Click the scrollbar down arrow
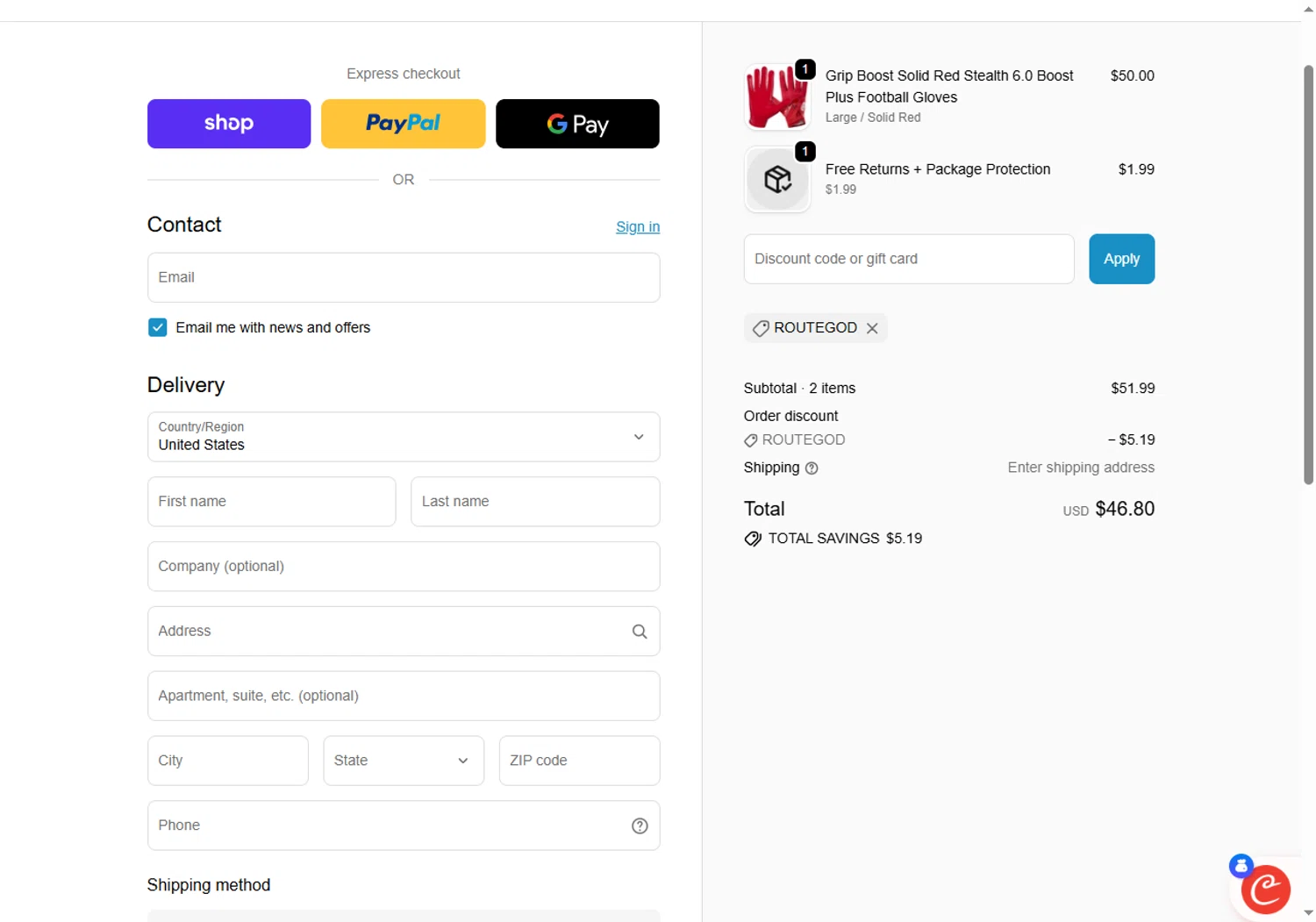Viewport: 1316px width, 922px height. [x=1308, y=913]
